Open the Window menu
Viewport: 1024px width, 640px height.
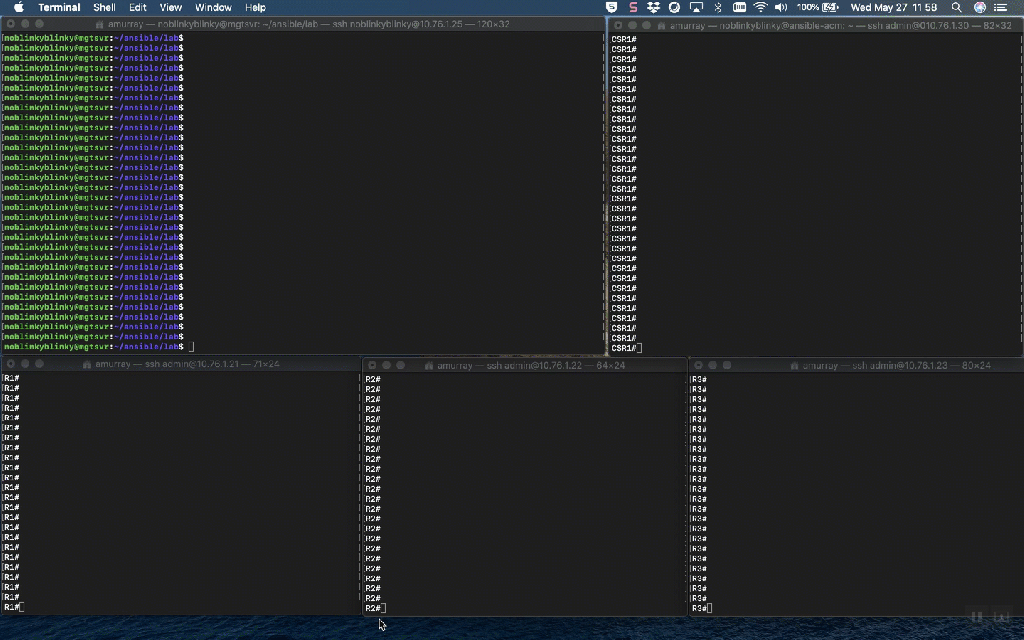click(x=213, y=7)
